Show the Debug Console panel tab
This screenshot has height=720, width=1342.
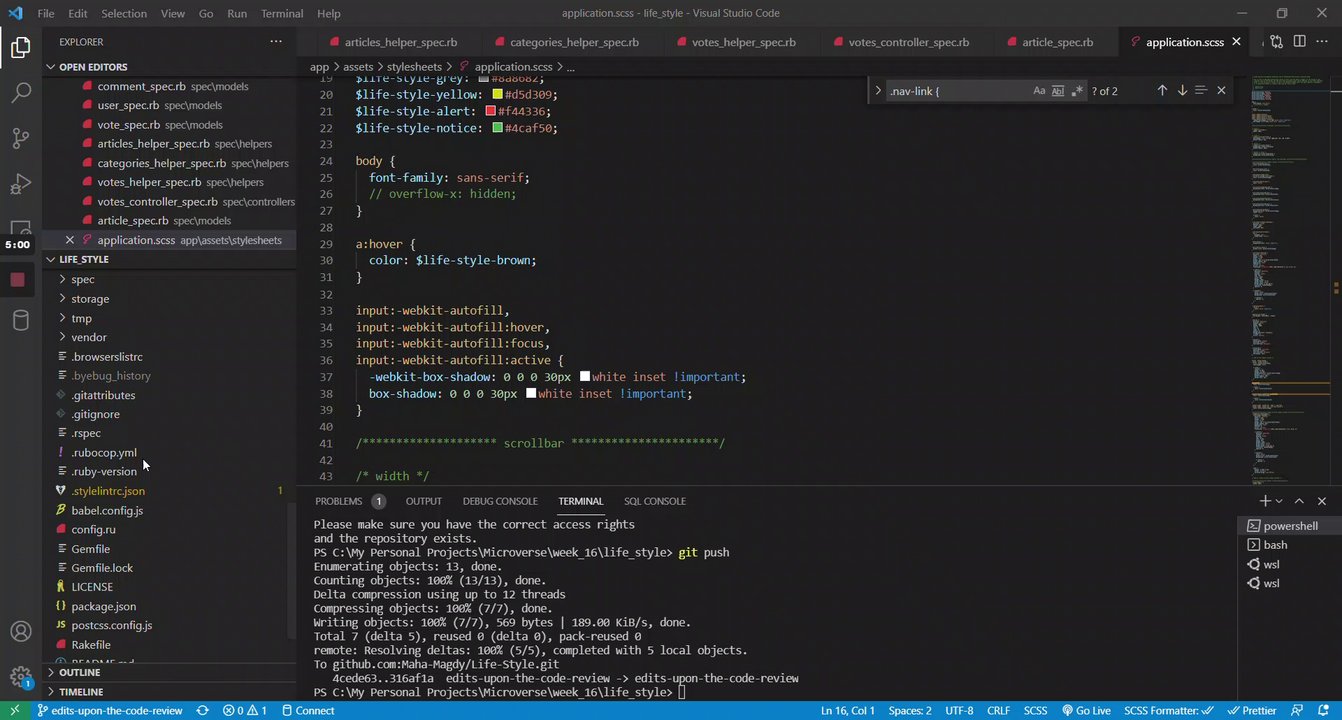point(500,501)
